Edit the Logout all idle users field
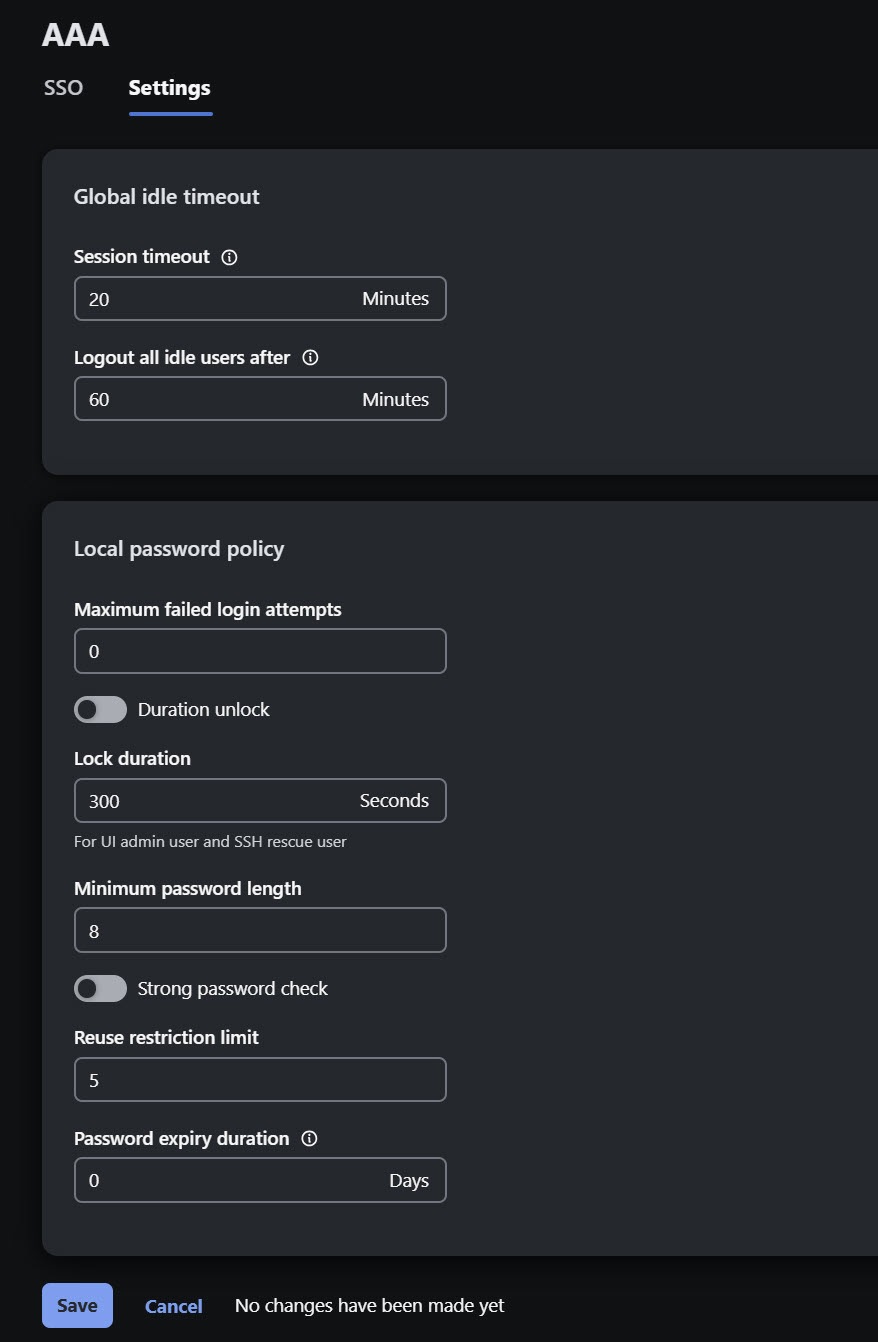This screenshot has height=1342, width=878. [x=260, y=398]
